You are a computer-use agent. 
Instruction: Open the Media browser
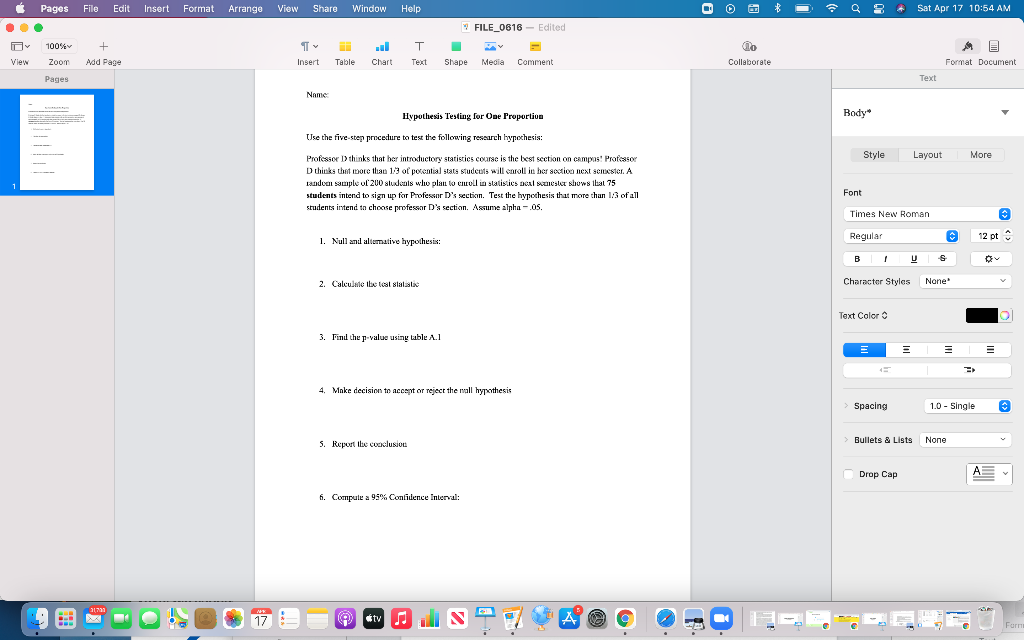[x=492, y=52]
